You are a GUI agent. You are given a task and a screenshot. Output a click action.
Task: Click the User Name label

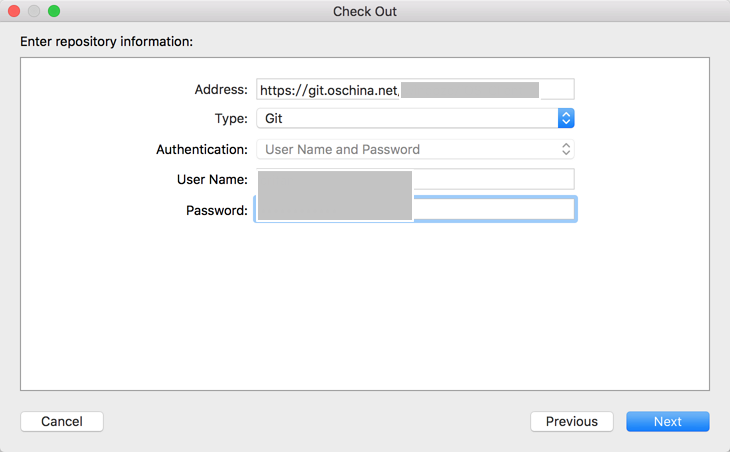pyautogui.click(x=212, y=179)
